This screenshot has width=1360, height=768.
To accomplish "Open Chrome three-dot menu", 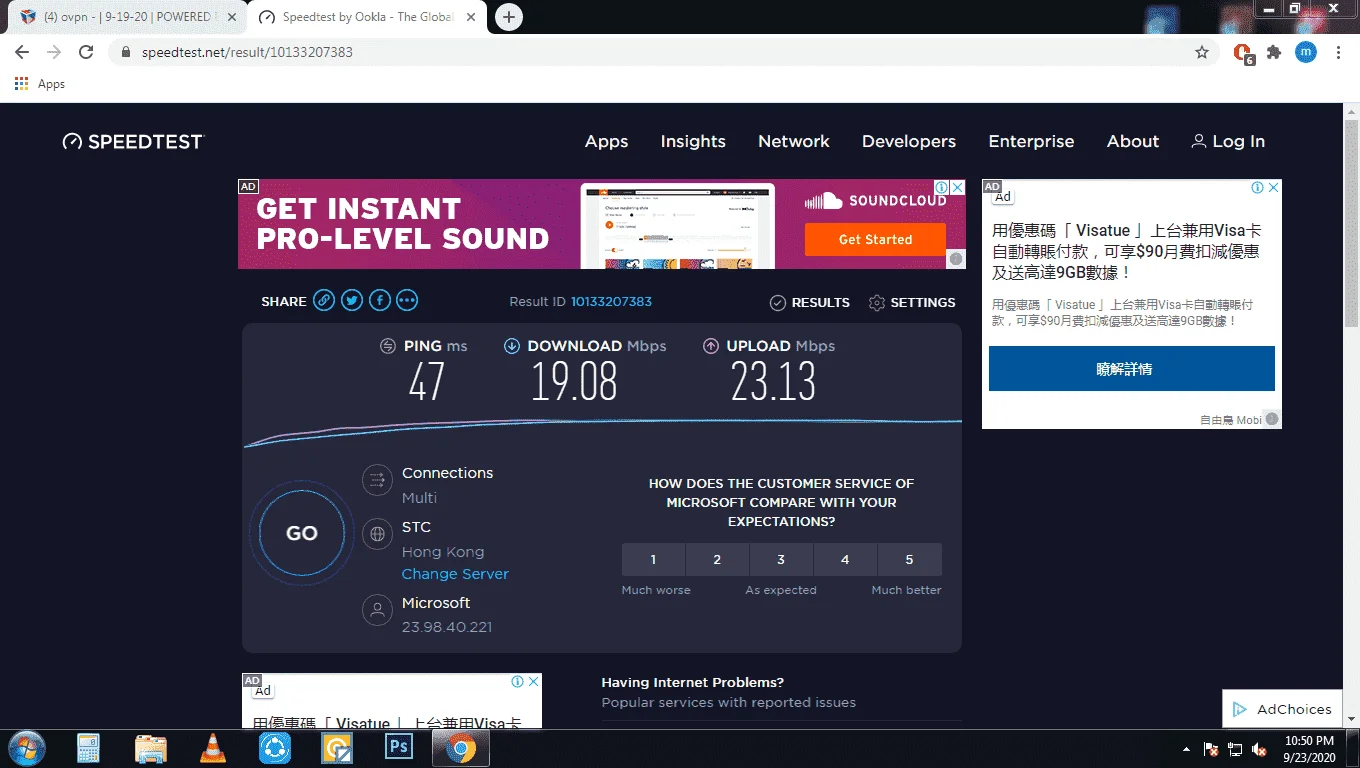I will pos(1338,52).
